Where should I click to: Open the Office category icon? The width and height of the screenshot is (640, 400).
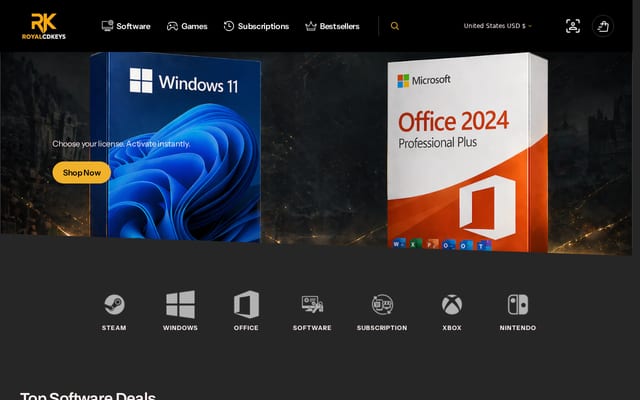coord(246,304)
